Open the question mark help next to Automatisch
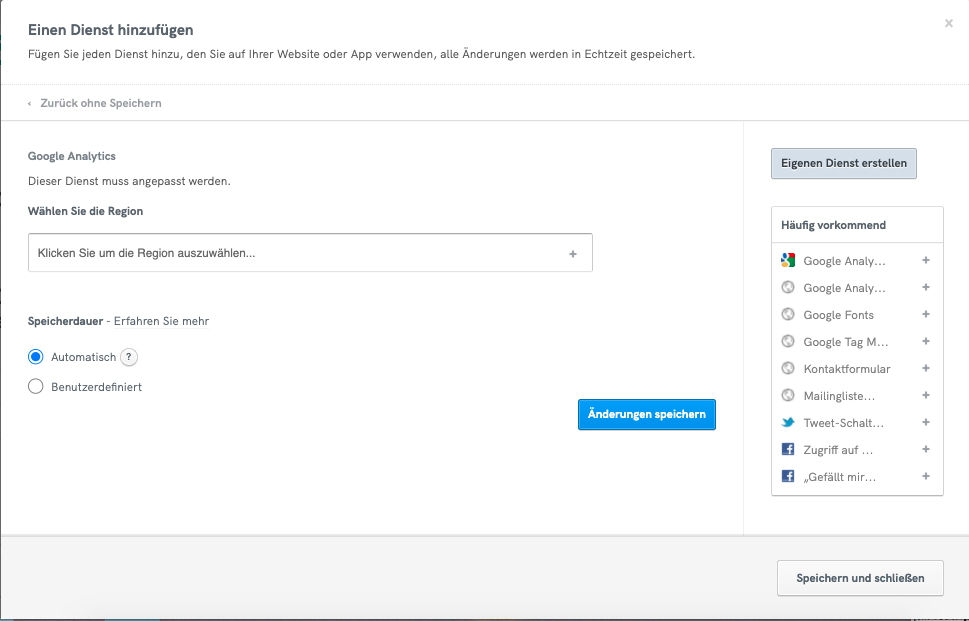 128,357
